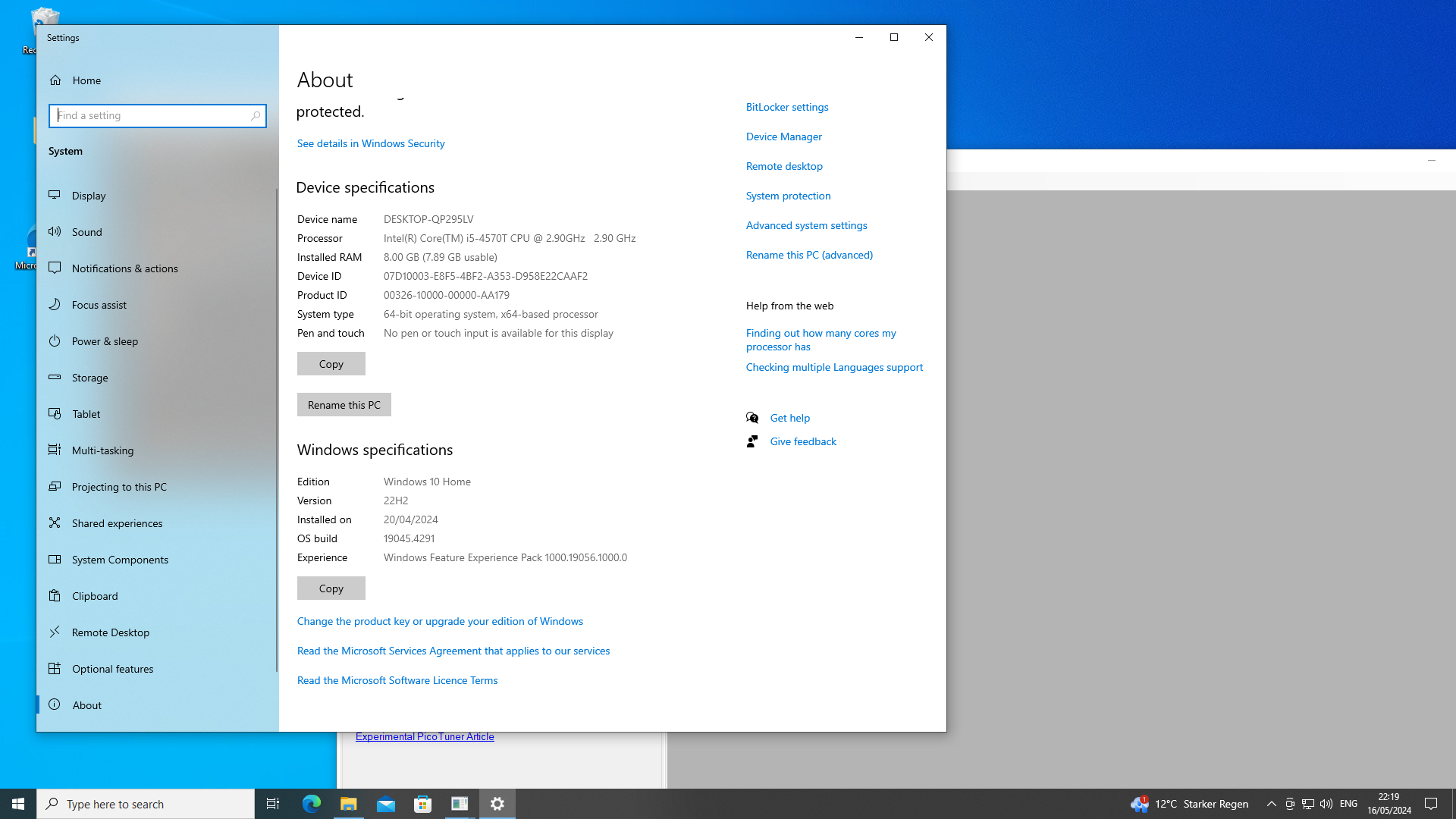Click the Give feedback person icon
This screenshot has height=819, width=1456.
point(752,441)
